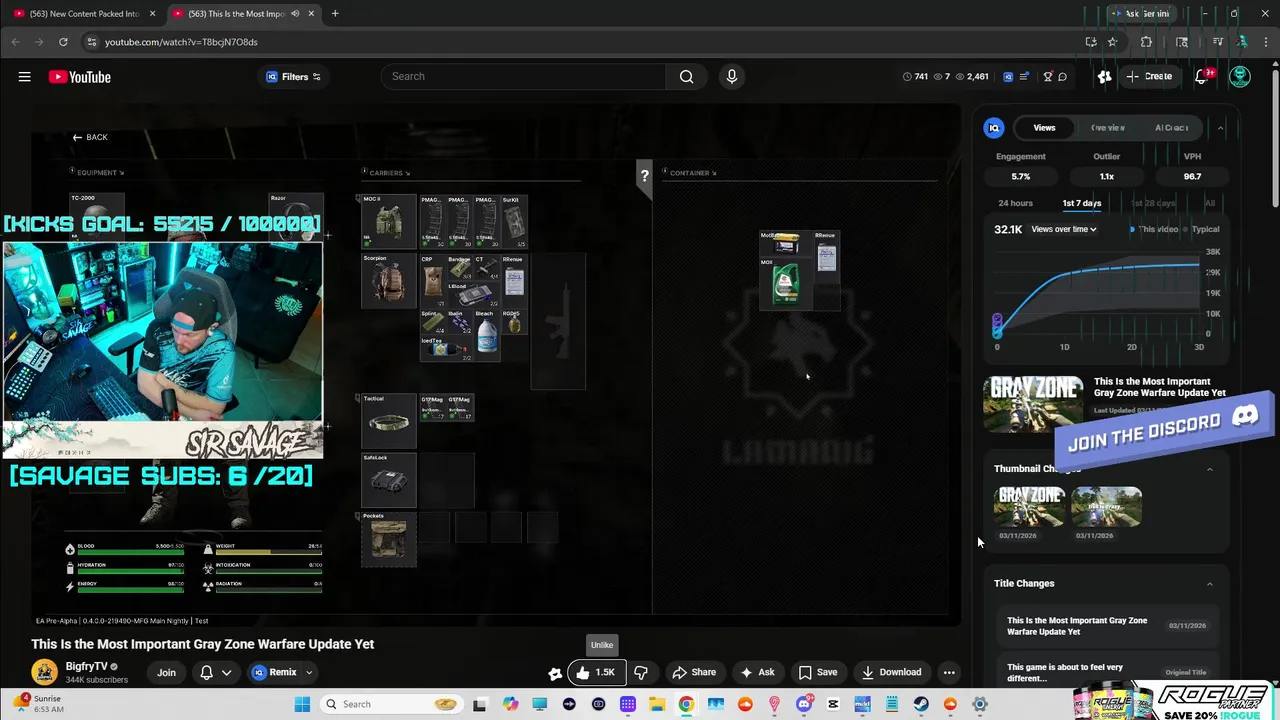The width and height of the screenshot is (1280, 720).
Task: Click the vidIQ logo in the side panel
Action: (x=994, y=128)
